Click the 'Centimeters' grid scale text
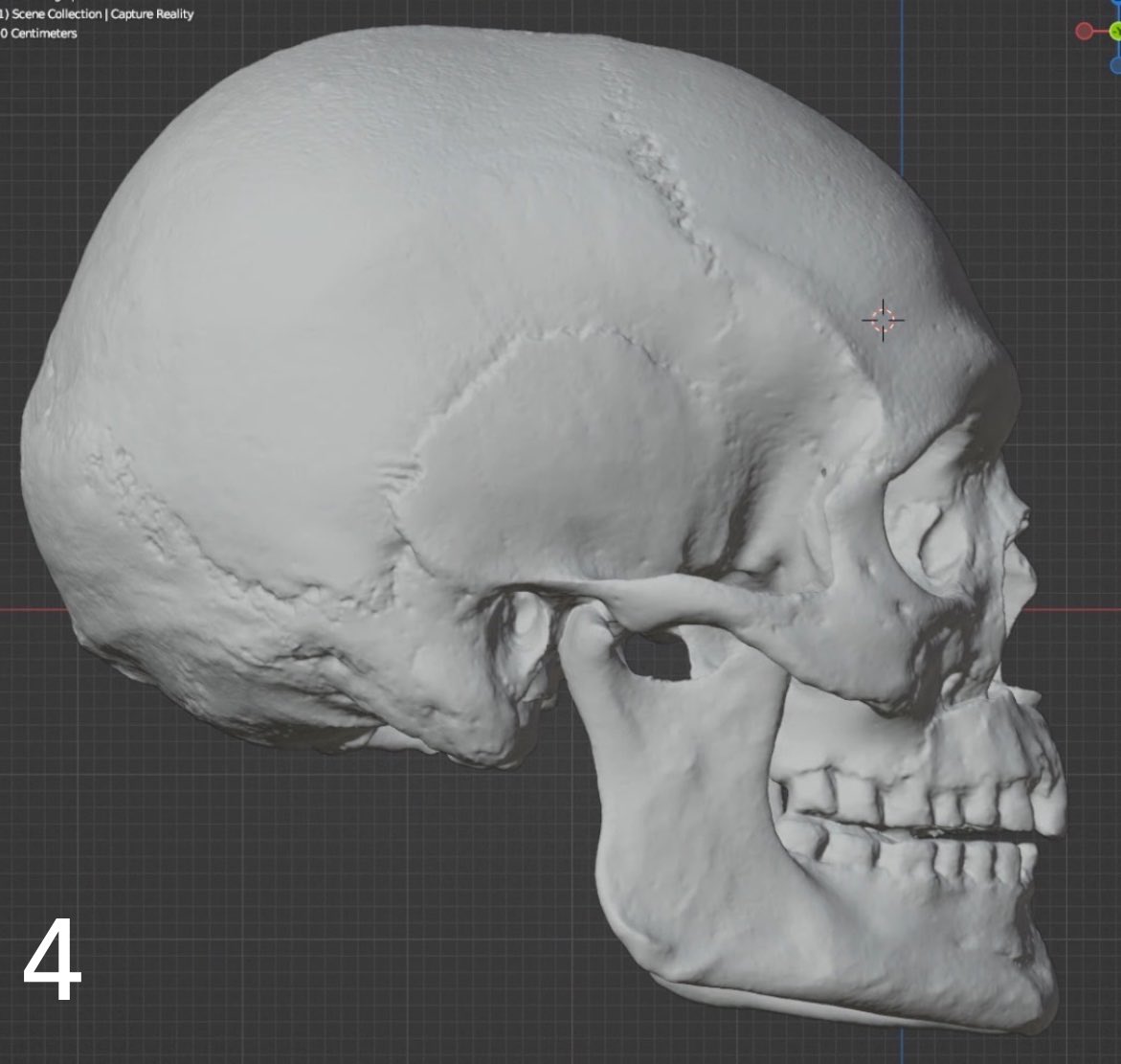 click(43, 33)
